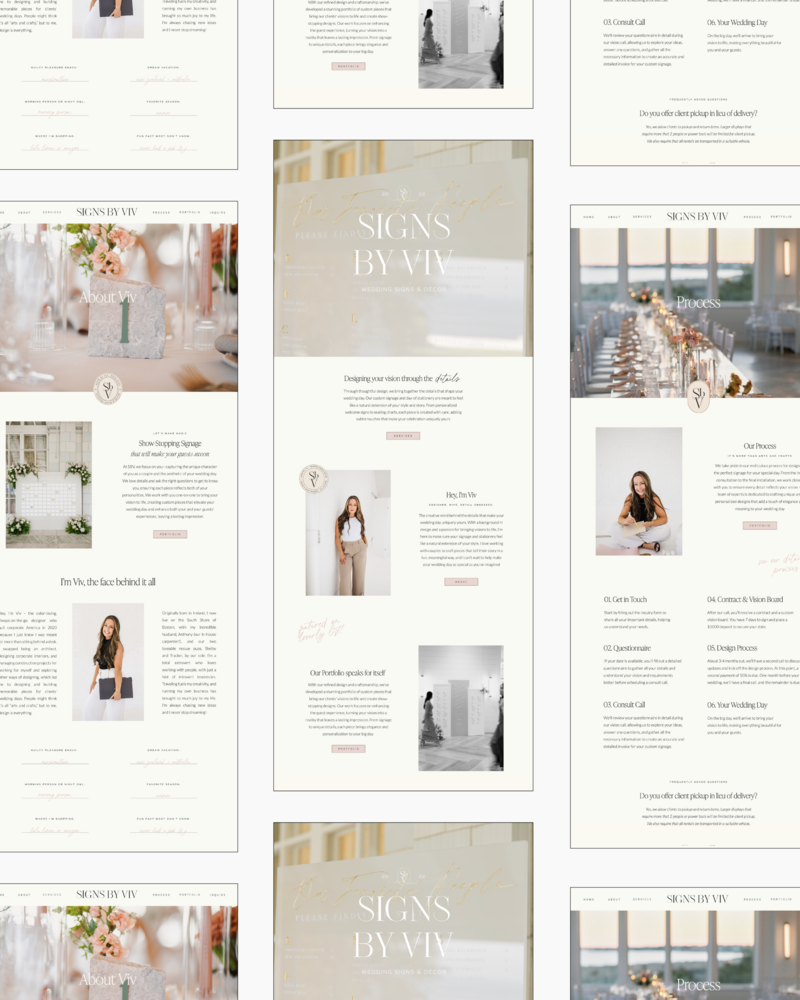Screen dimensions: 800x1000
Task: Click INQUIRE nav link on About page showing SbV badge
Action: point(218,212)
